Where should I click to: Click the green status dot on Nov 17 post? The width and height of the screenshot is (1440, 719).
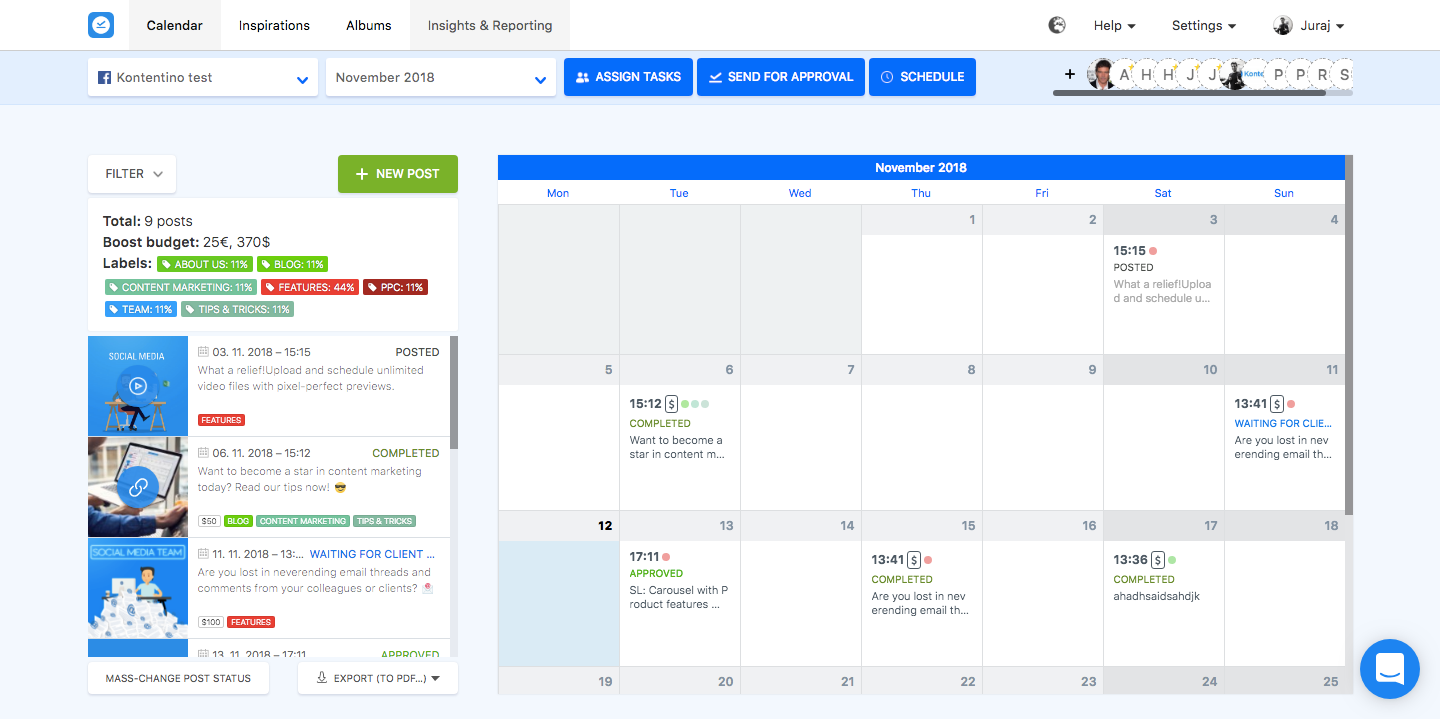(1172, 560)
